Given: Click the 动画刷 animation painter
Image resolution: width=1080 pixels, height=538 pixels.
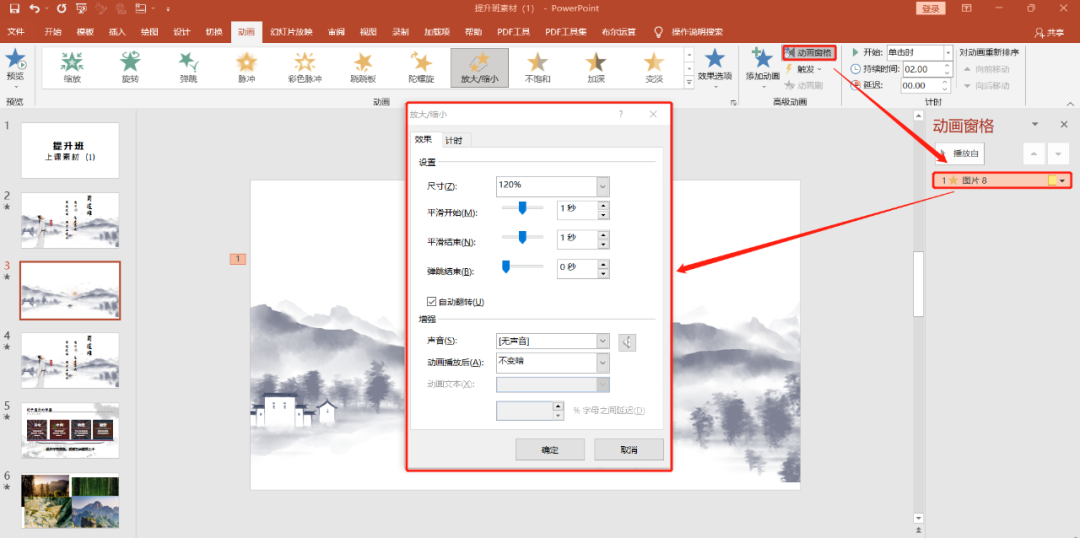Looking at the screenshot, I should pos(804,85).
